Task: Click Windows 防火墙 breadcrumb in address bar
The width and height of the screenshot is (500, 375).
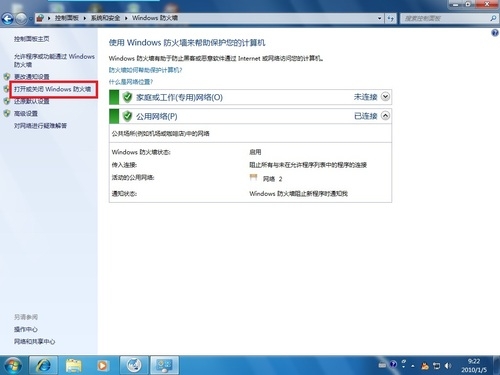Action: 155,18
